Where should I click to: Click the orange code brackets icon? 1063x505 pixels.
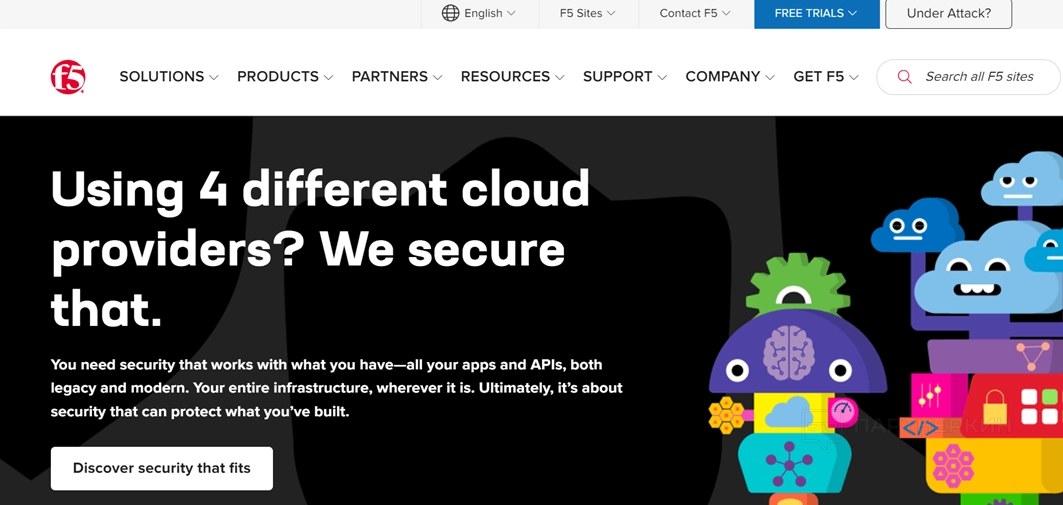pos(921,428)
